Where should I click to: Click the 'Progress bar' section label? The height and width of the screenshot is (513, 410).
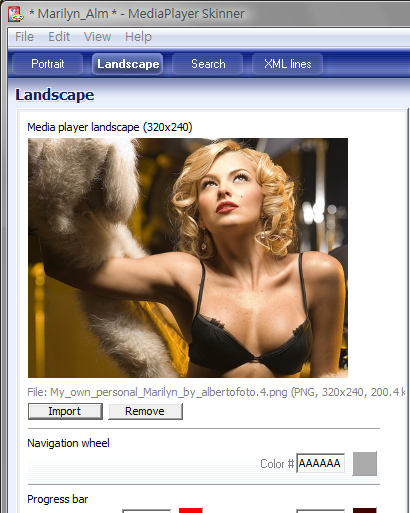pyautogui.click(x=58, y=499)
